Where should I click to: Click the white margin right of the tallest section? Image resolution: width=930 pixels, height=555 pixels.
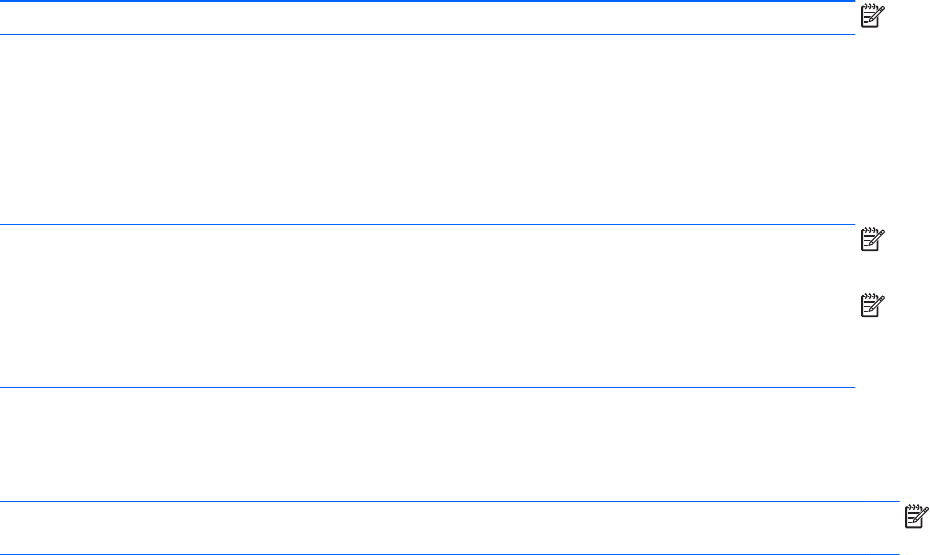point(892,130)
